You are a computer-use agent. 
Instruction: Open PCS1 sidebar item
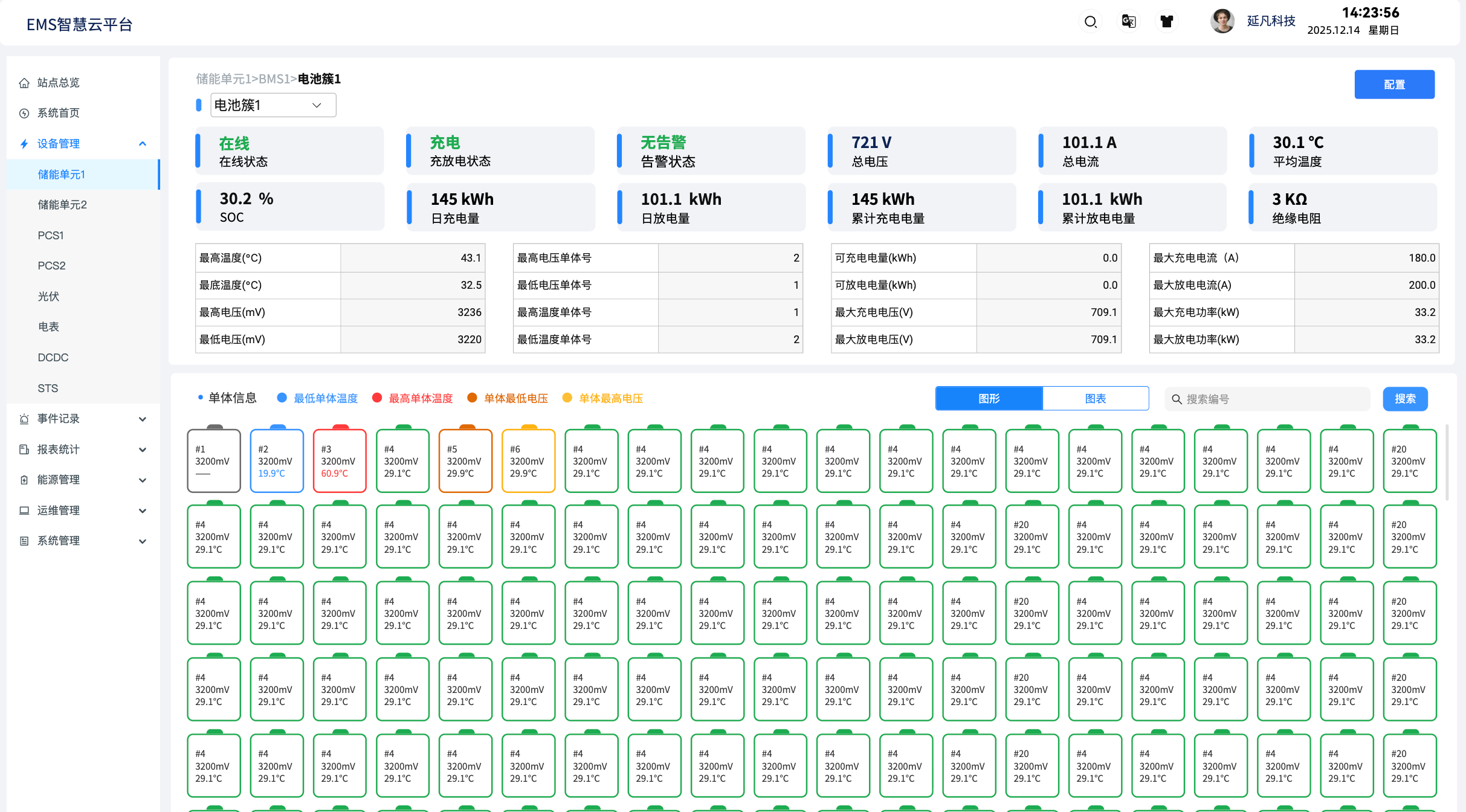51,235
